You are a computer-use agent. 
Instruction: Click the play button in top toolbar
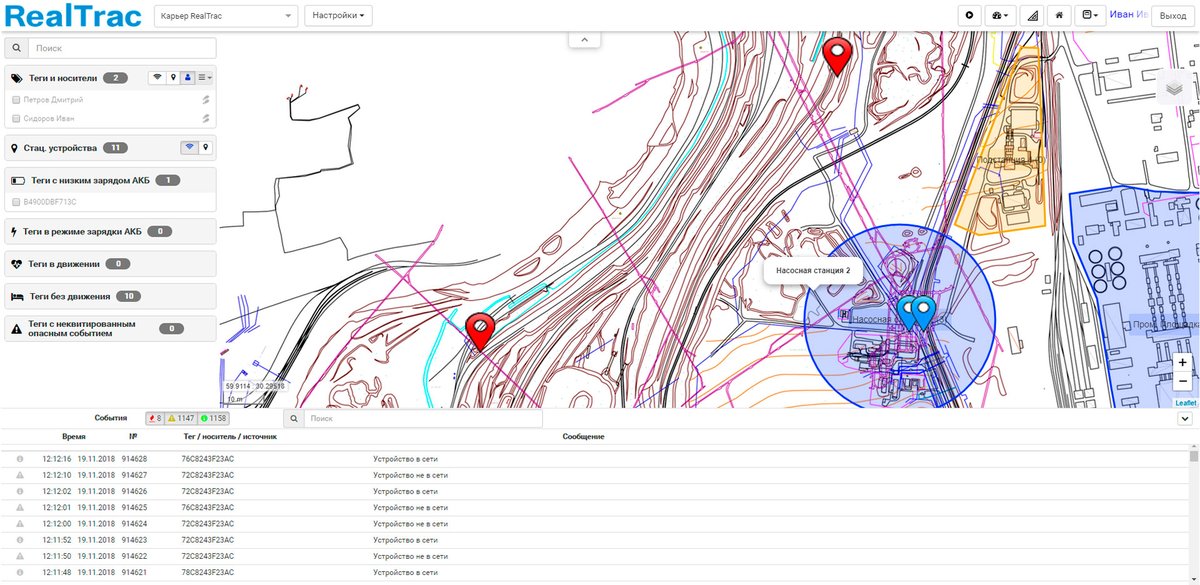[970, 15]
